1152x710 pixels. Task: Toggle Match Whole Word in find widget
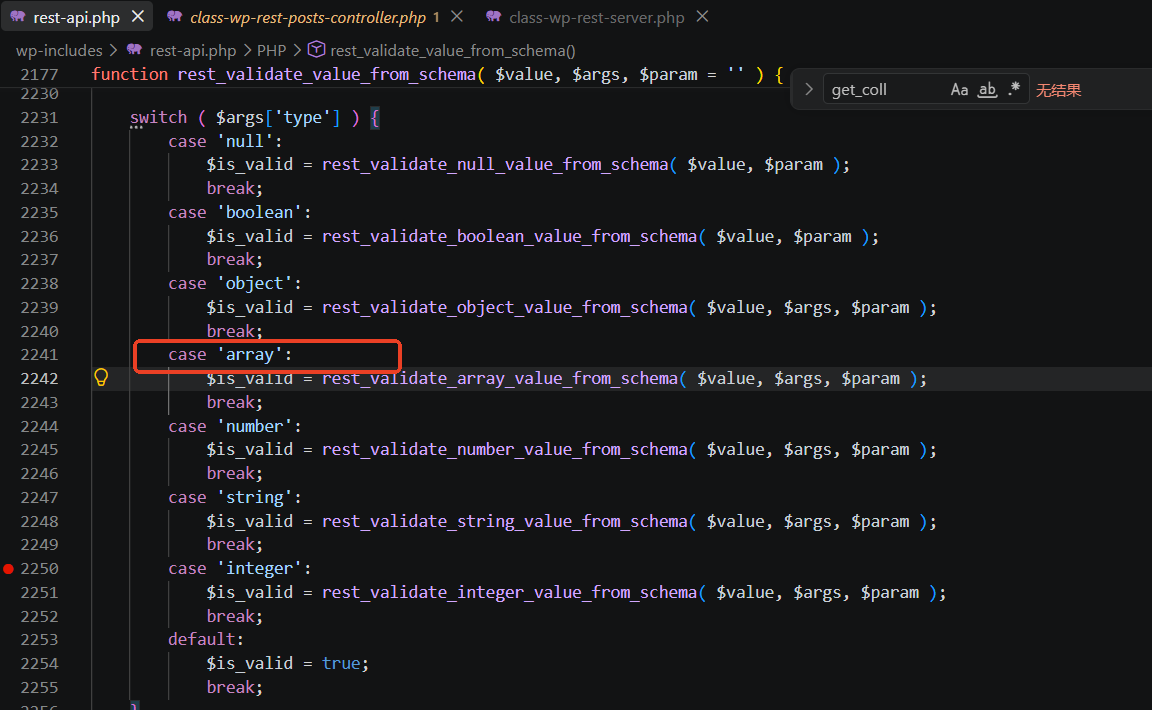tap(987, 90)
